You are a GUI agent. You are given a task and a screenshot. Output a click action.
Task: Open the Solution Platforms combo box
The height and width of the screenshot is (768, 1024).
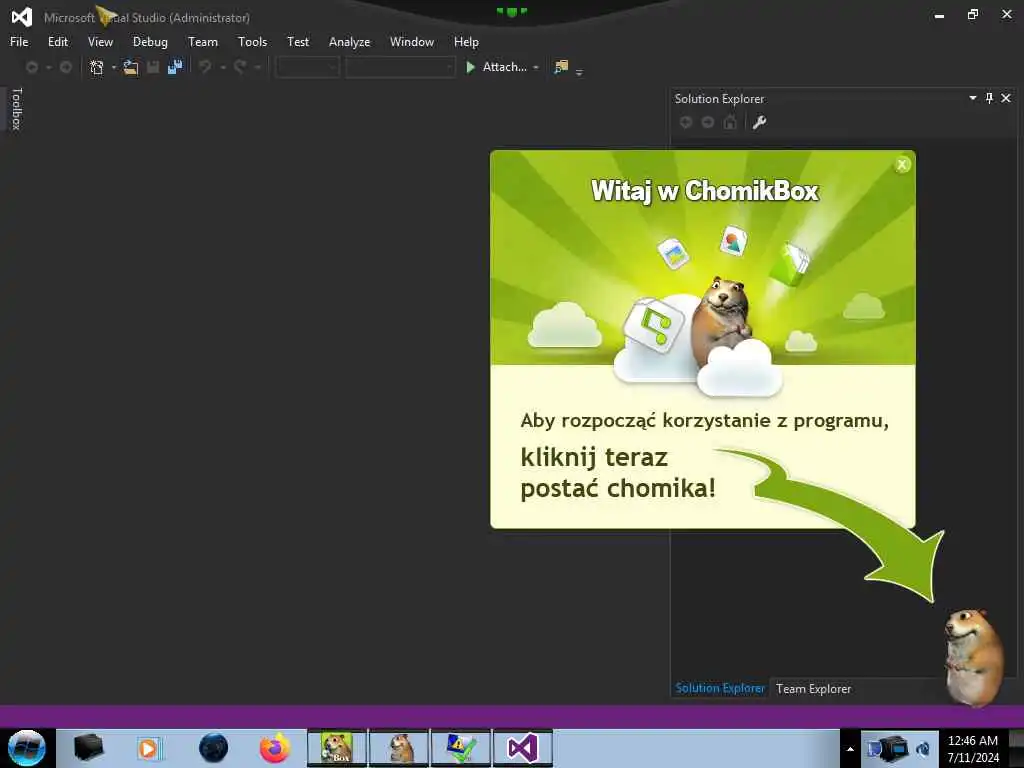pos(400,67)
